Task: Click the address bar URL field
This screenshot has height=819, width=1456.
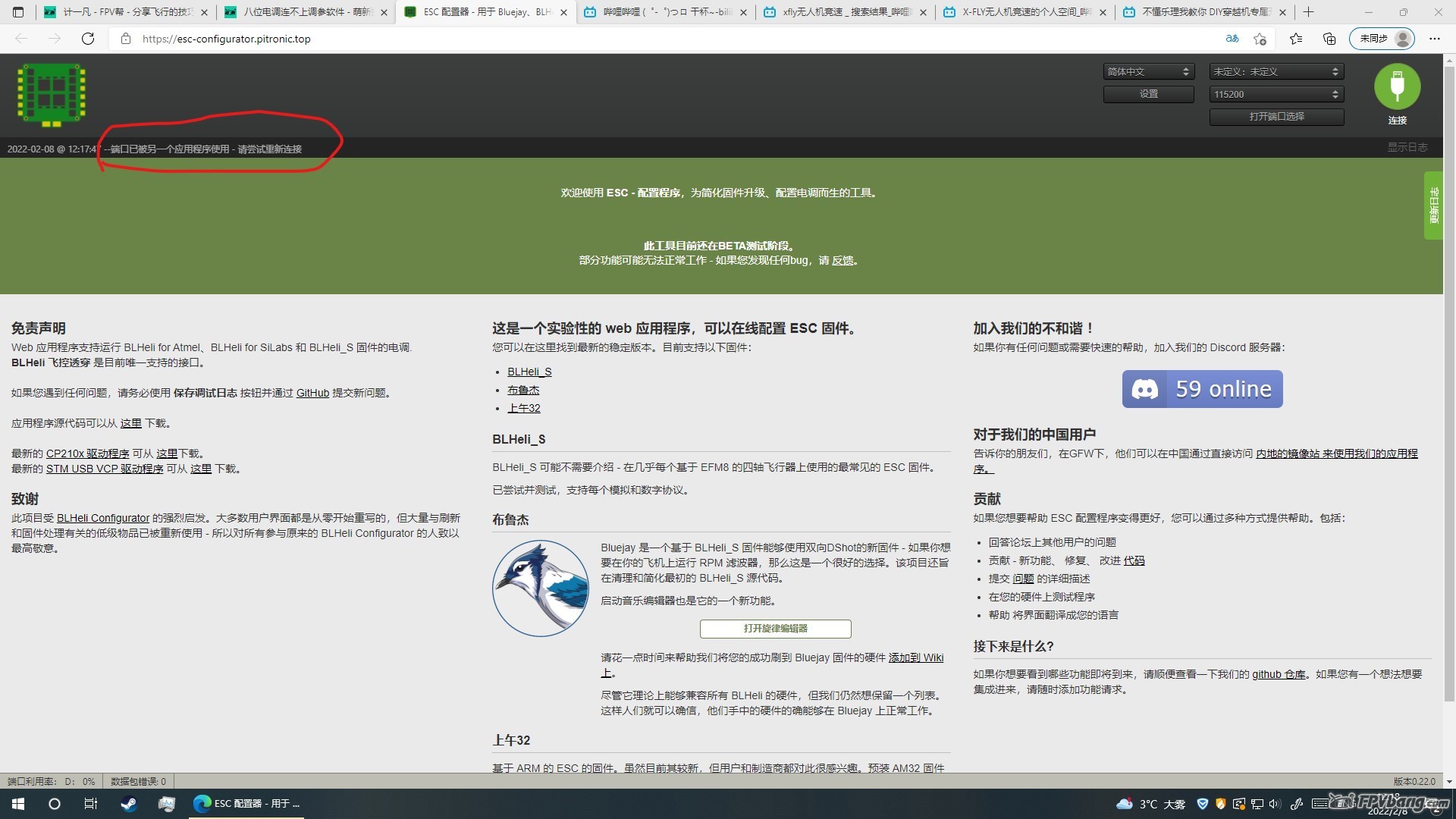Action: (667, 39)
